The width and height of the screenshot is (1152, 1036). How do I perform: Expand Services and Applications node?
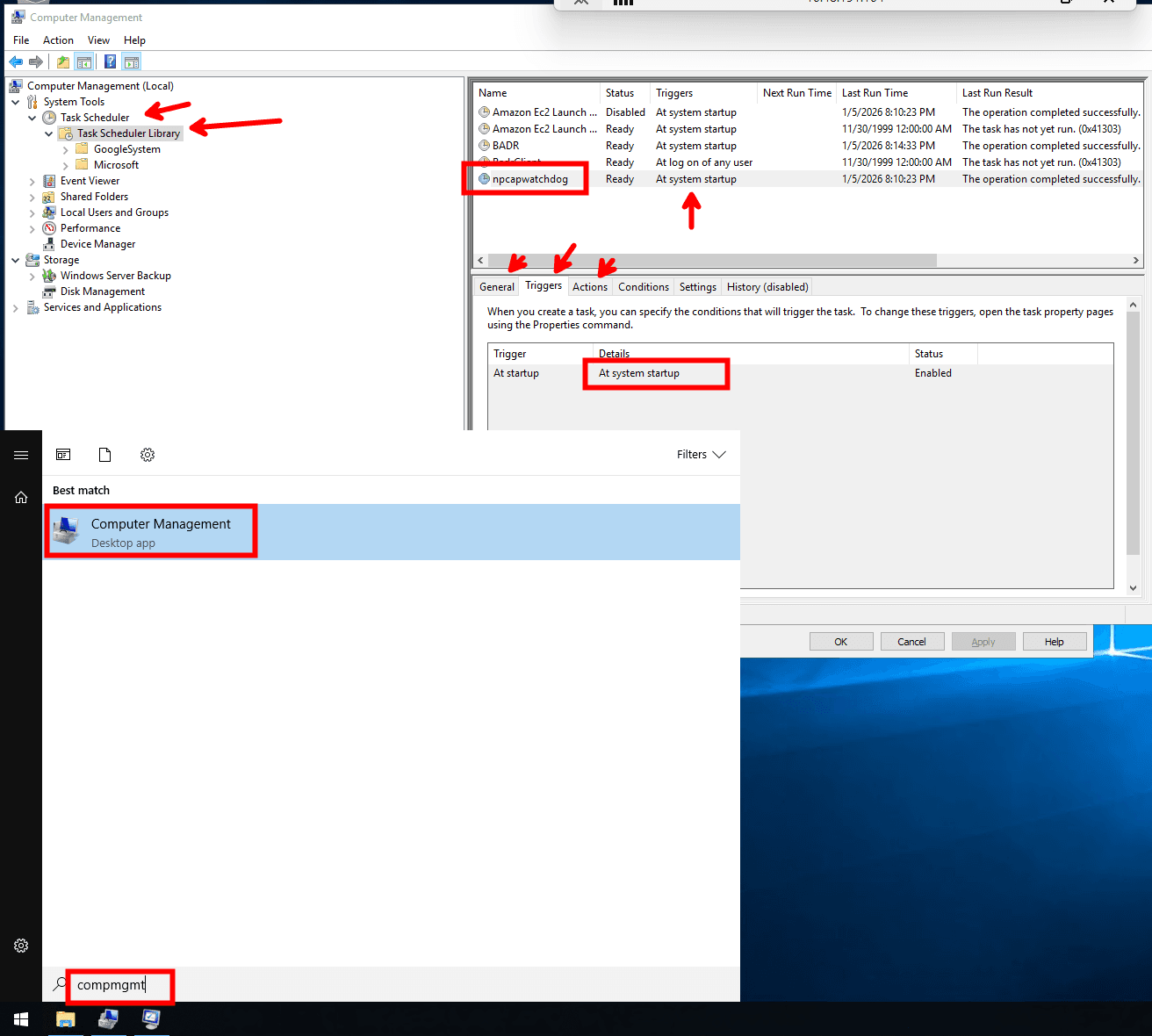click(16, 308)
